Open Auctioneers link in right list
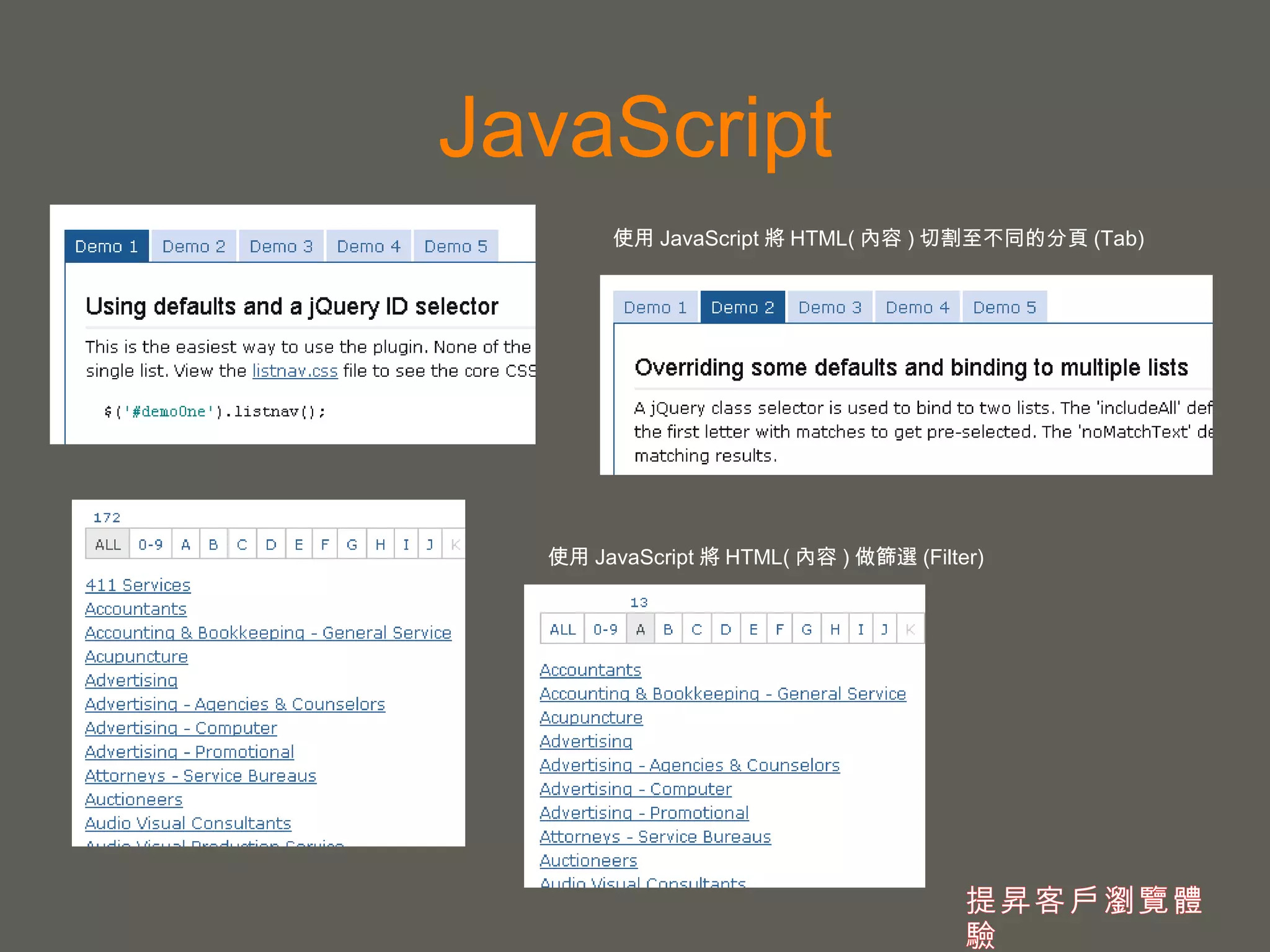This screenshot has height=952, width=1270. [588, 861]
